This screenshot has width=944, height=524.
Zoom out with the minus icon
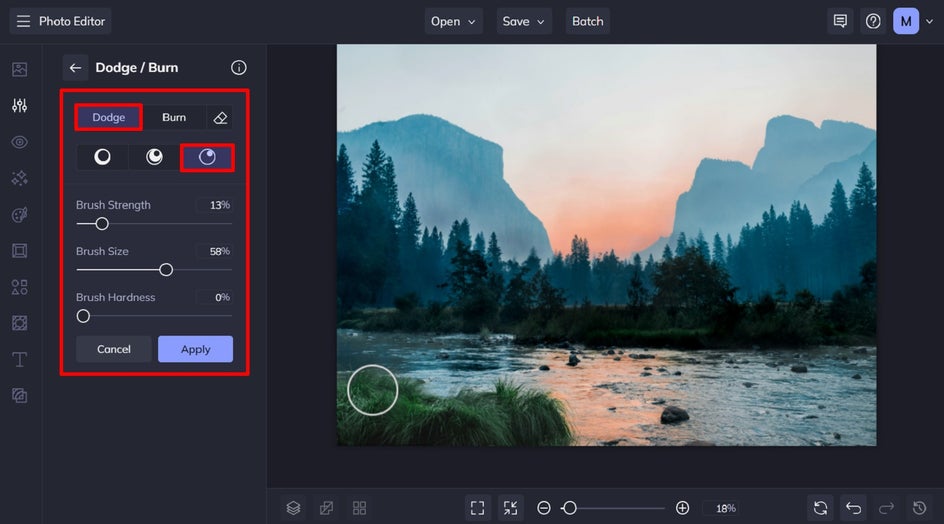(x=544, y=508)
